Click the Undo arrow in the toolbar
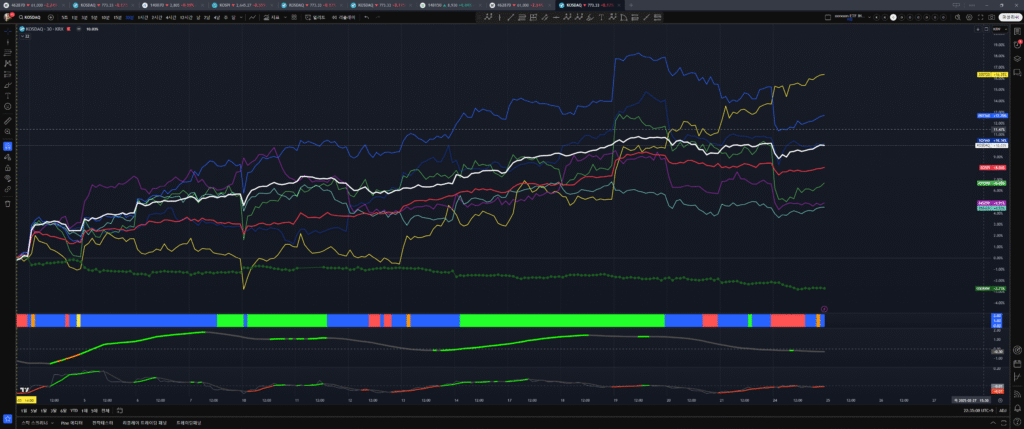Screen dimensions: 1024x429 coord(366,17)
